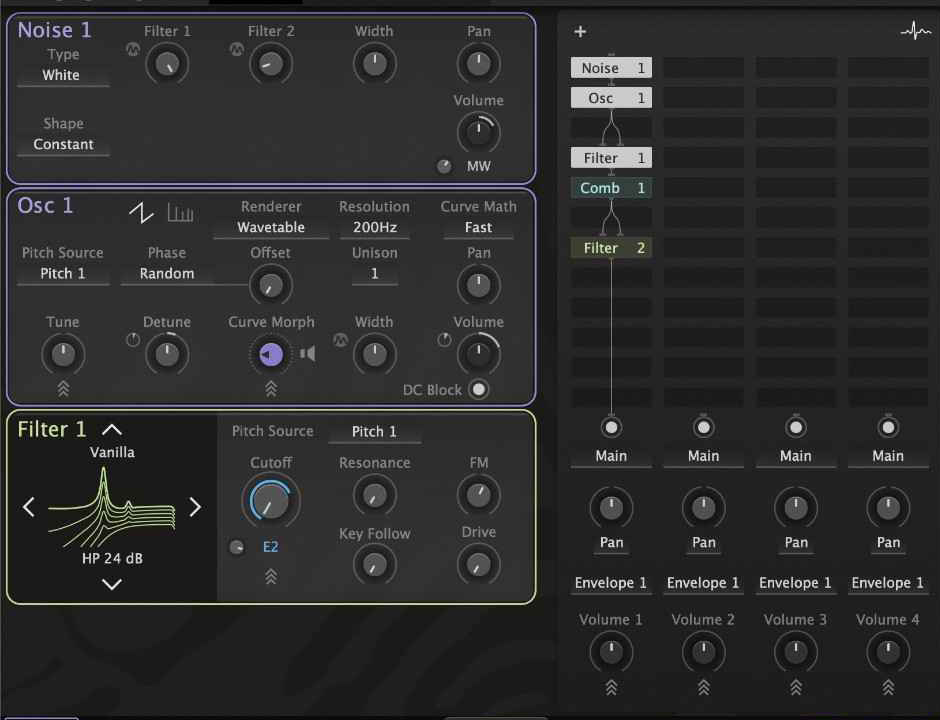Open Phase dropdown showing Random

coord(167,274)
